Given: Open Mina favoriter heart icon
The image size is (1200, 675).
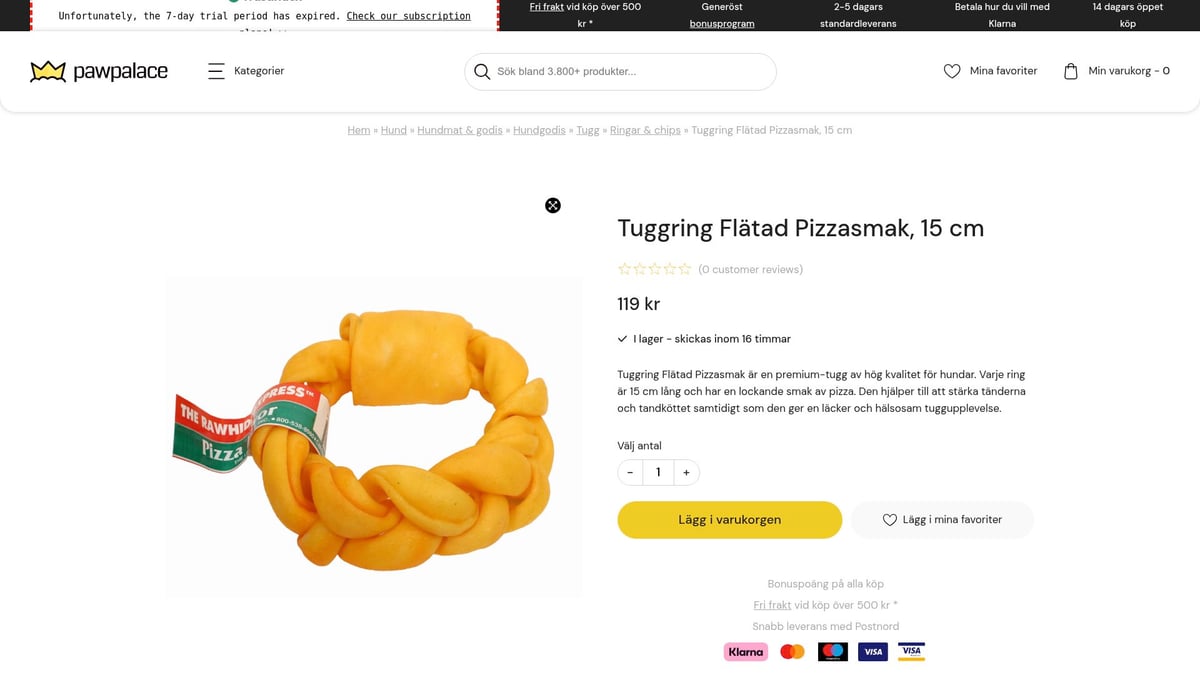Looking at the screenshot, I should click(951, 70).
